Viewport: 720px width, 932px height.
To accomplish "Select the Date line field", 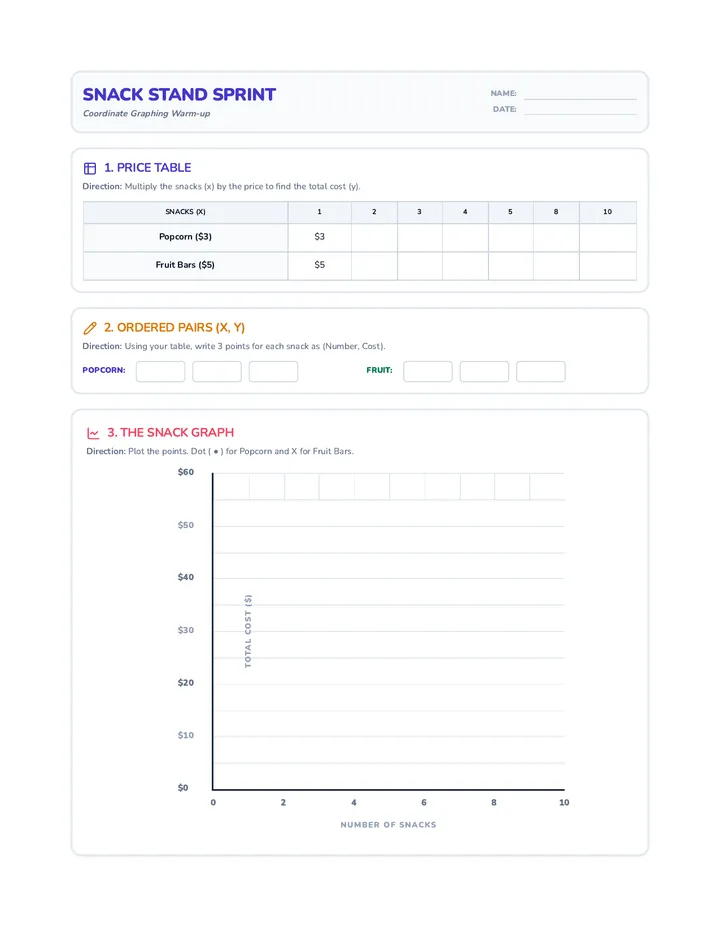I will tap(580, 109).
